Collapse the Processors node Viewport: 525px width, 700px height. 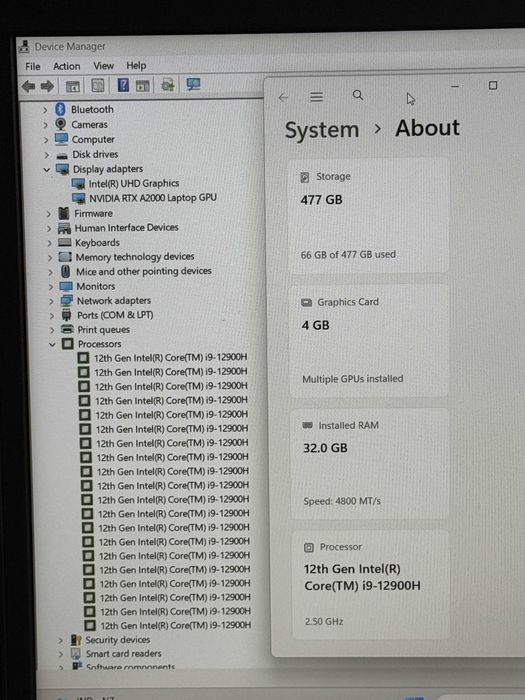pos(52,344)
